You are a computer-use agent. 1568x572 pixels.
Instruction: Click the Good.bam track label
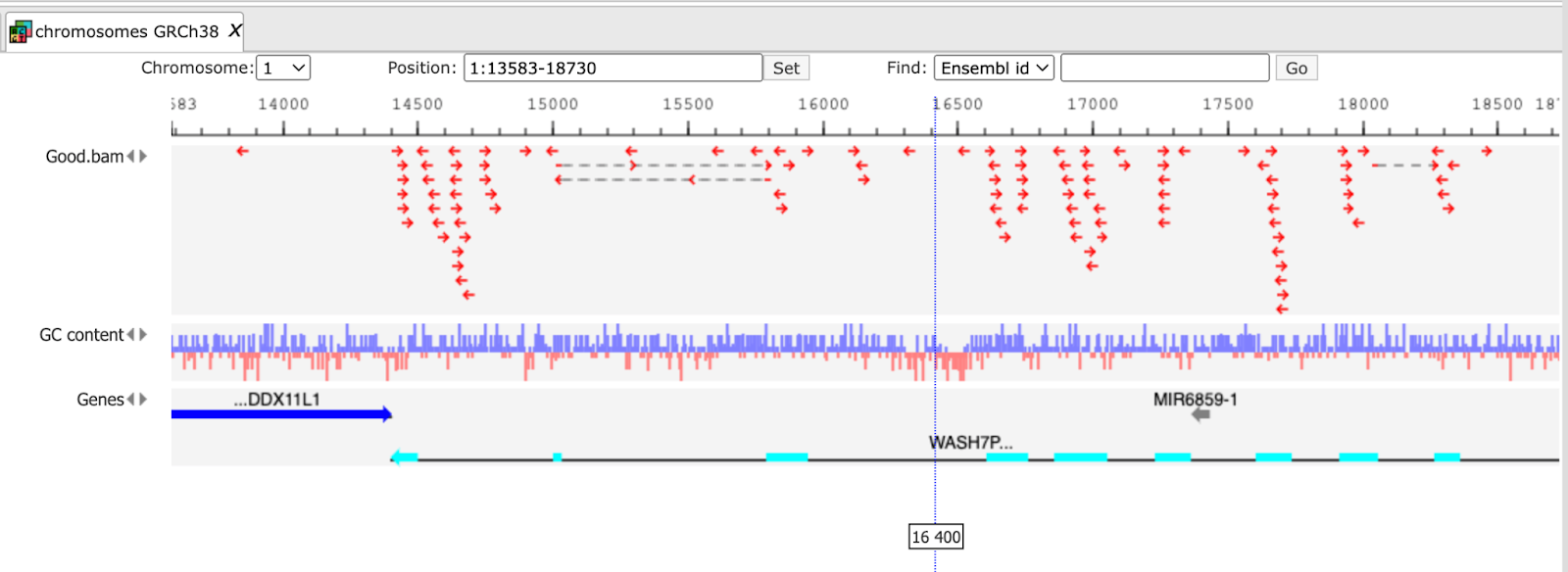(84, 157)
